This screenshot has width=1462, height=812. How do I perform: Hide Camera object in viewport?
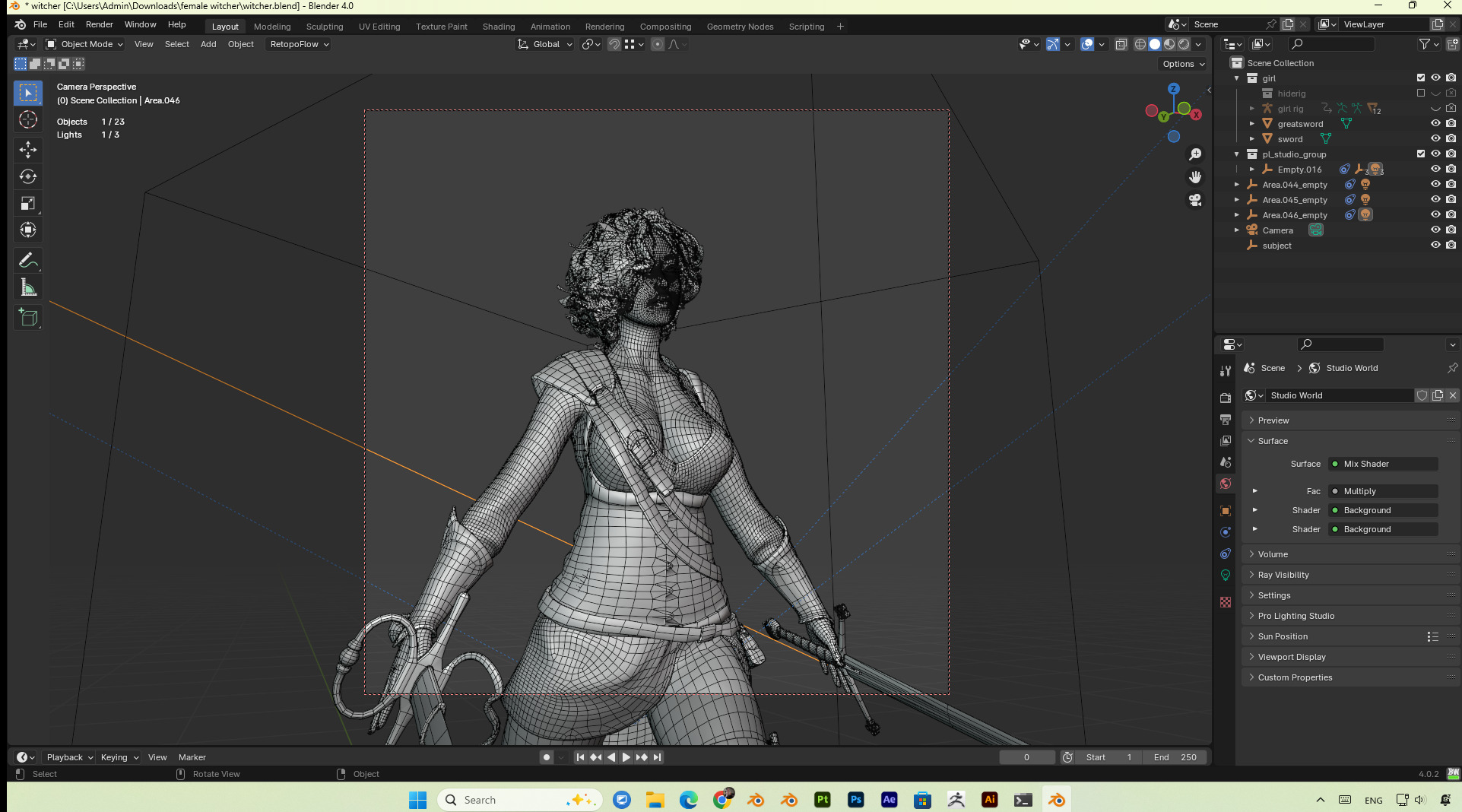(x=1435, y=230)
